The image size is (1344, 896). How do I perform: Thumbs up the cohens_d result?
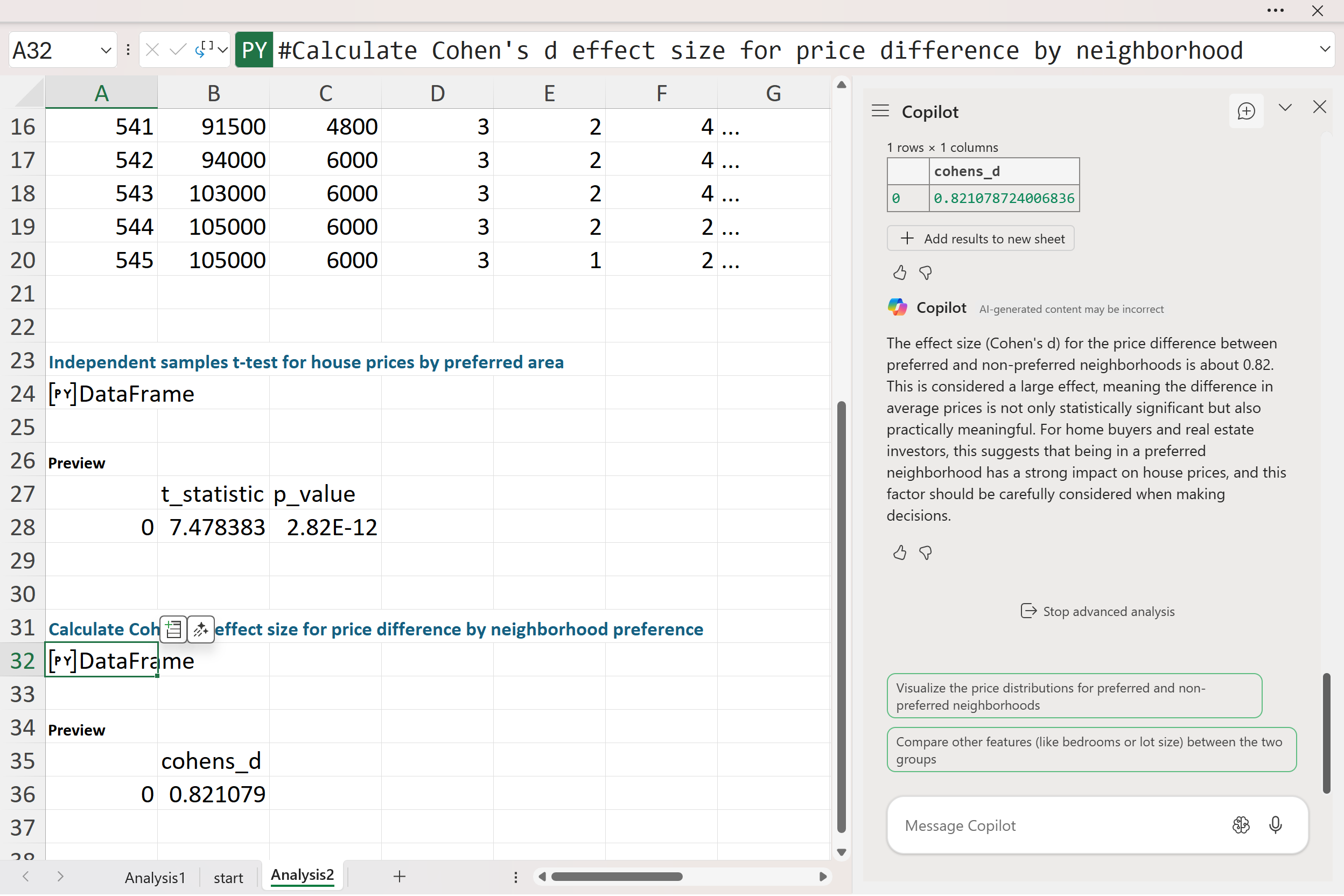(x=899, y=272)
